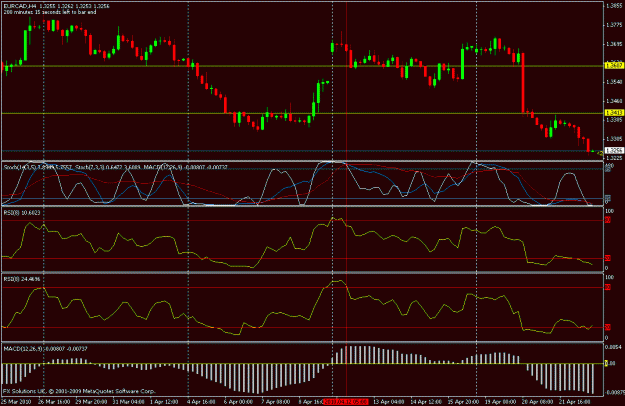The width and height of the screenshot is (625, 406).
Task: Select the yellow 1.3607 price tag
Action: pos(614,65)
